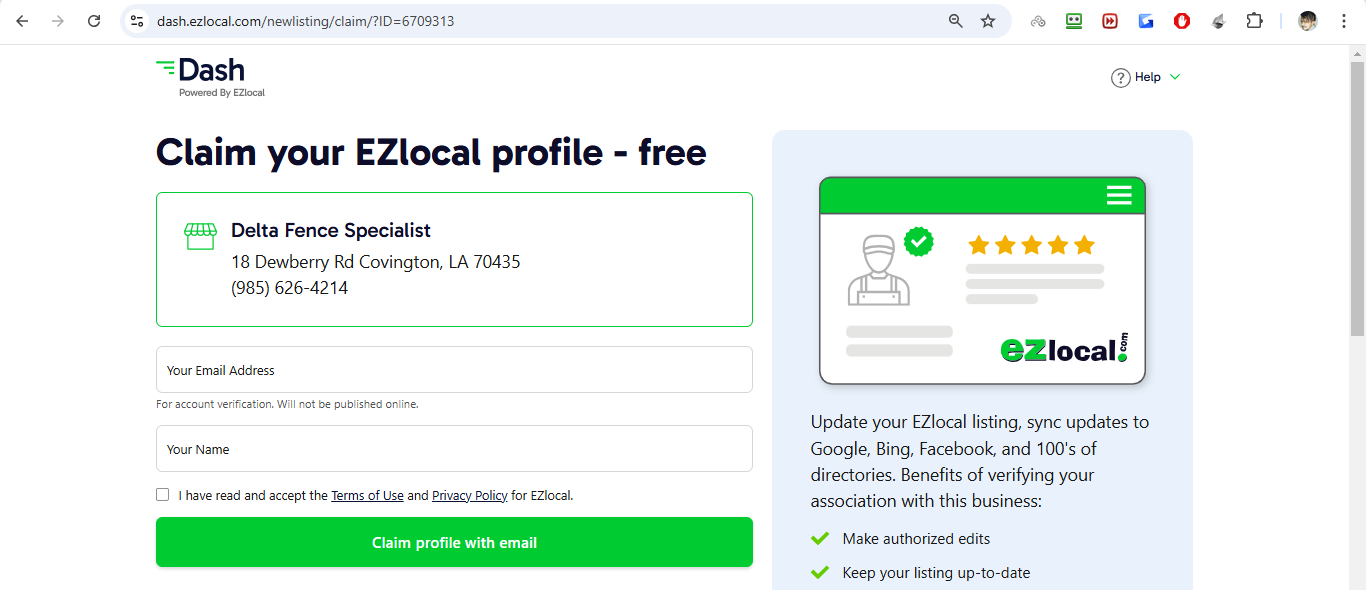Image resolution: width=1366 pixels, height=590 pixels.
Task: View site information in address bar
Action: tap(138, 21)
